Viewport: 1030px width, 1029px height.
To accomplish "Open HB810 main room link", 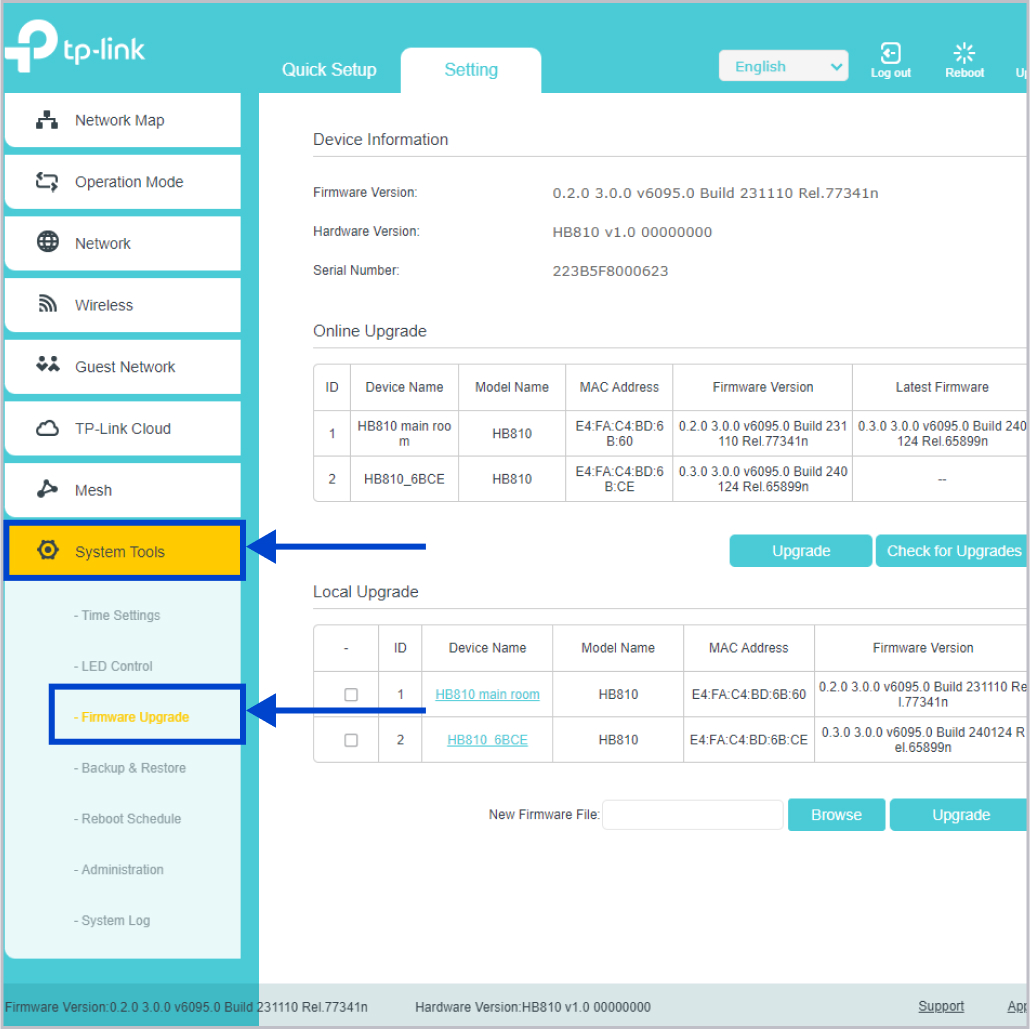I will (x=487, y=695).
